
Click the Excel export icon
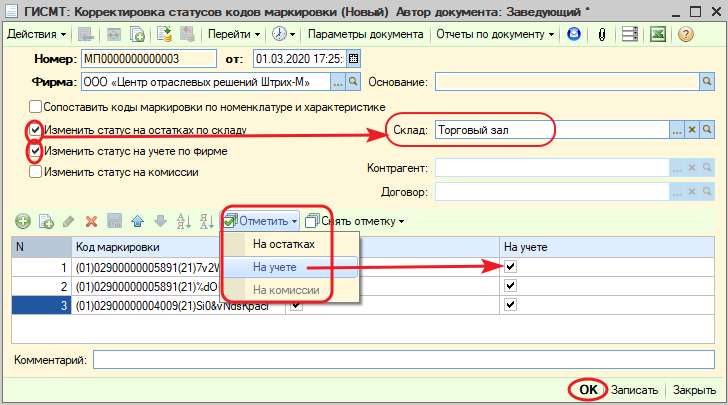659,34
